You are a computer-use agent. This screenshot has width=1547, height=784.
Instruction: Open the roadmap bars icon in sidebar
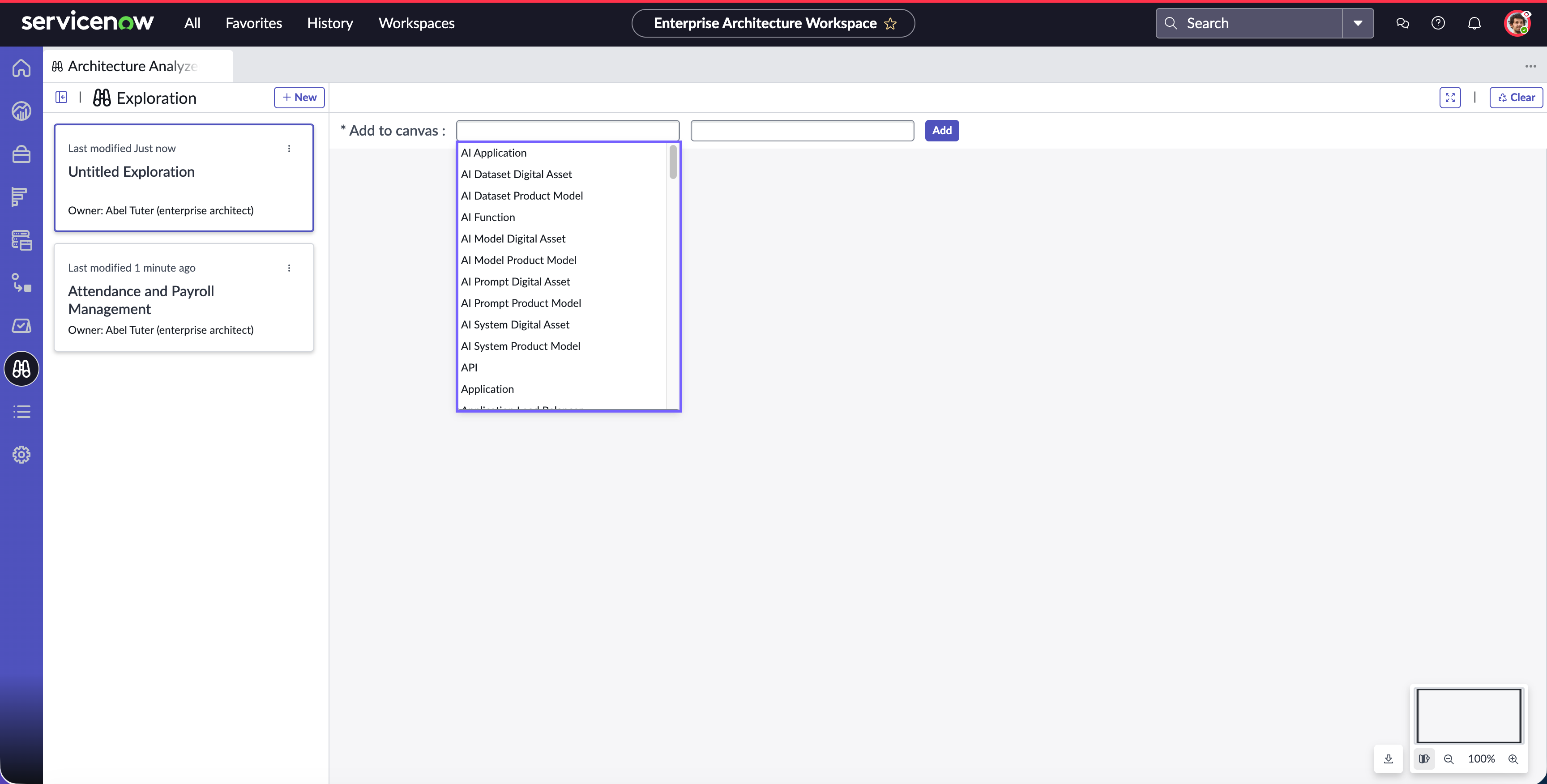tap(19, 197)
